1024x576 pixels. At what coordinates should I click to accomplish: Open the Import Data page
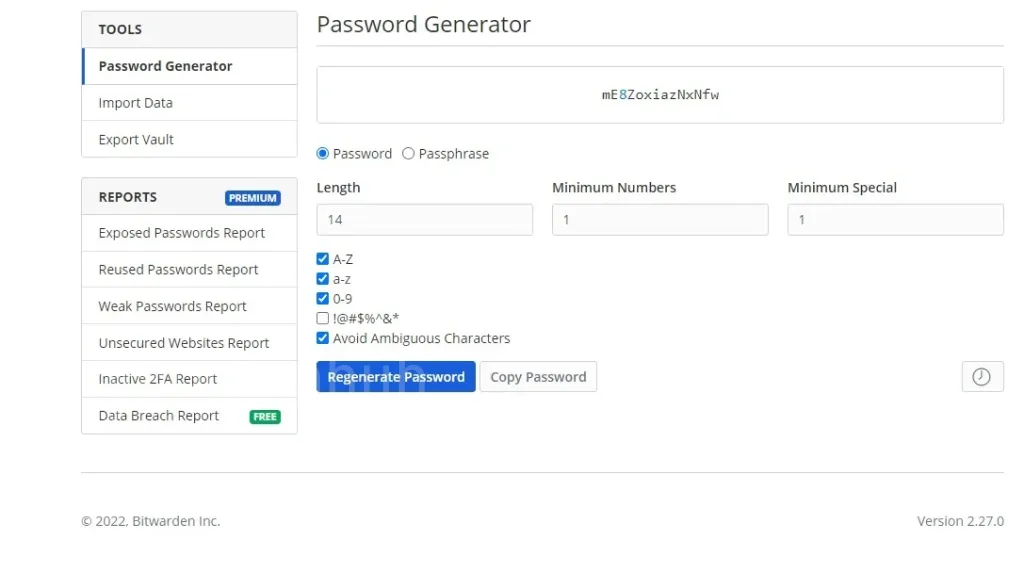coord(135,102)
